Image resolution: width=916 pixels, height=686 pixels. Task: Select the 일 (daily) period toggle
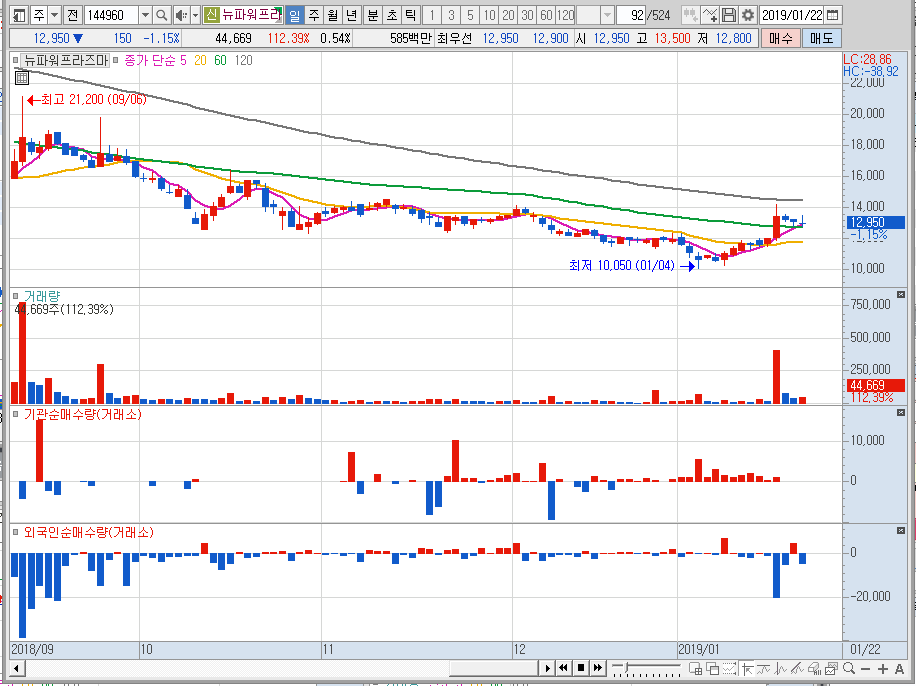click(x=293, y=15)
